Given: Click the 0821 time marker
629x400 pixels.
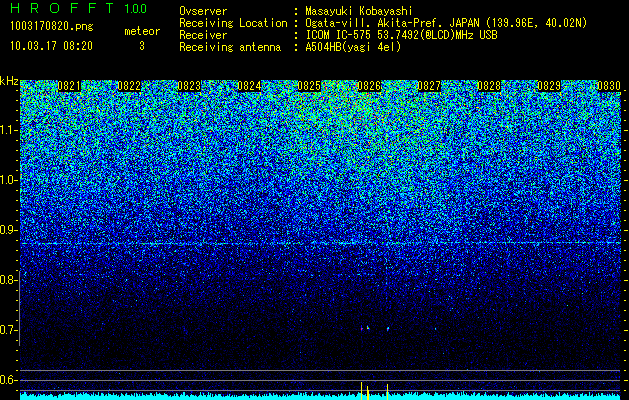Looking at the screenshot, I should coord(69,86).
